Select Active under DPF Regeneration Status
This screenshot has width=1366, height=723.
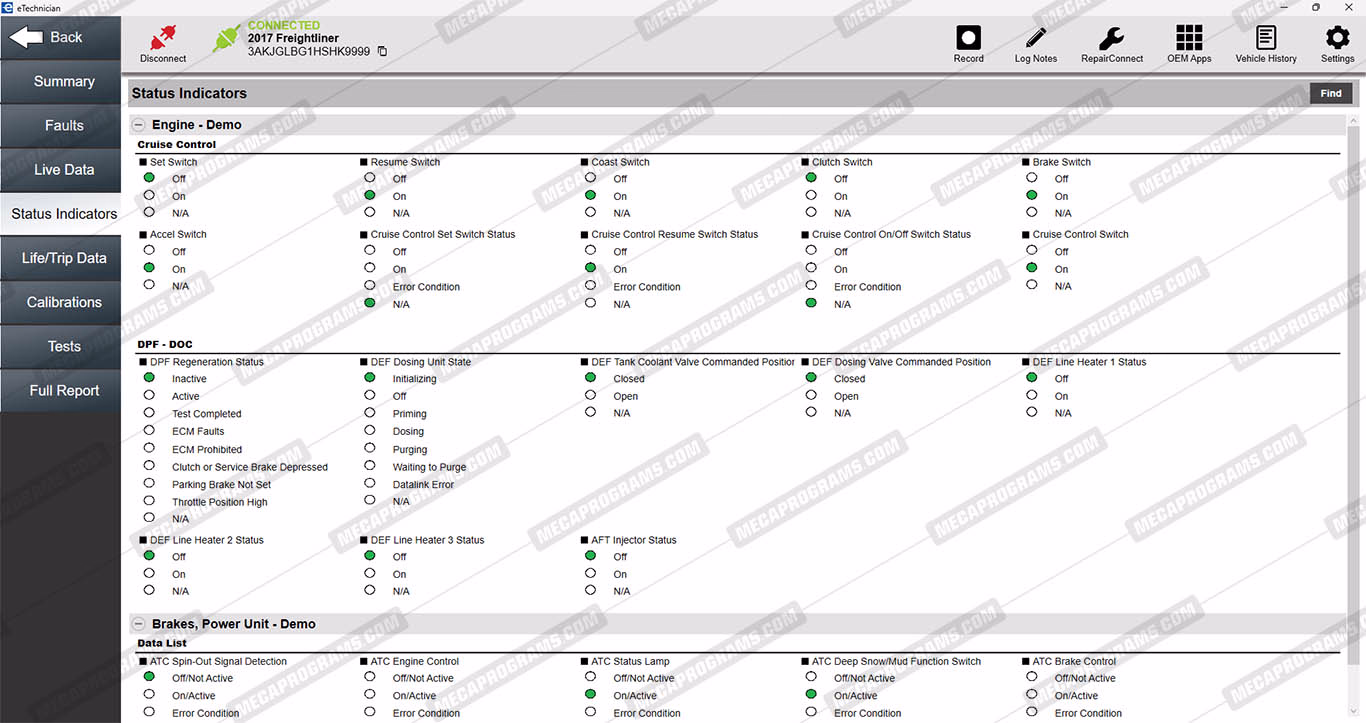tap(149, 396)
